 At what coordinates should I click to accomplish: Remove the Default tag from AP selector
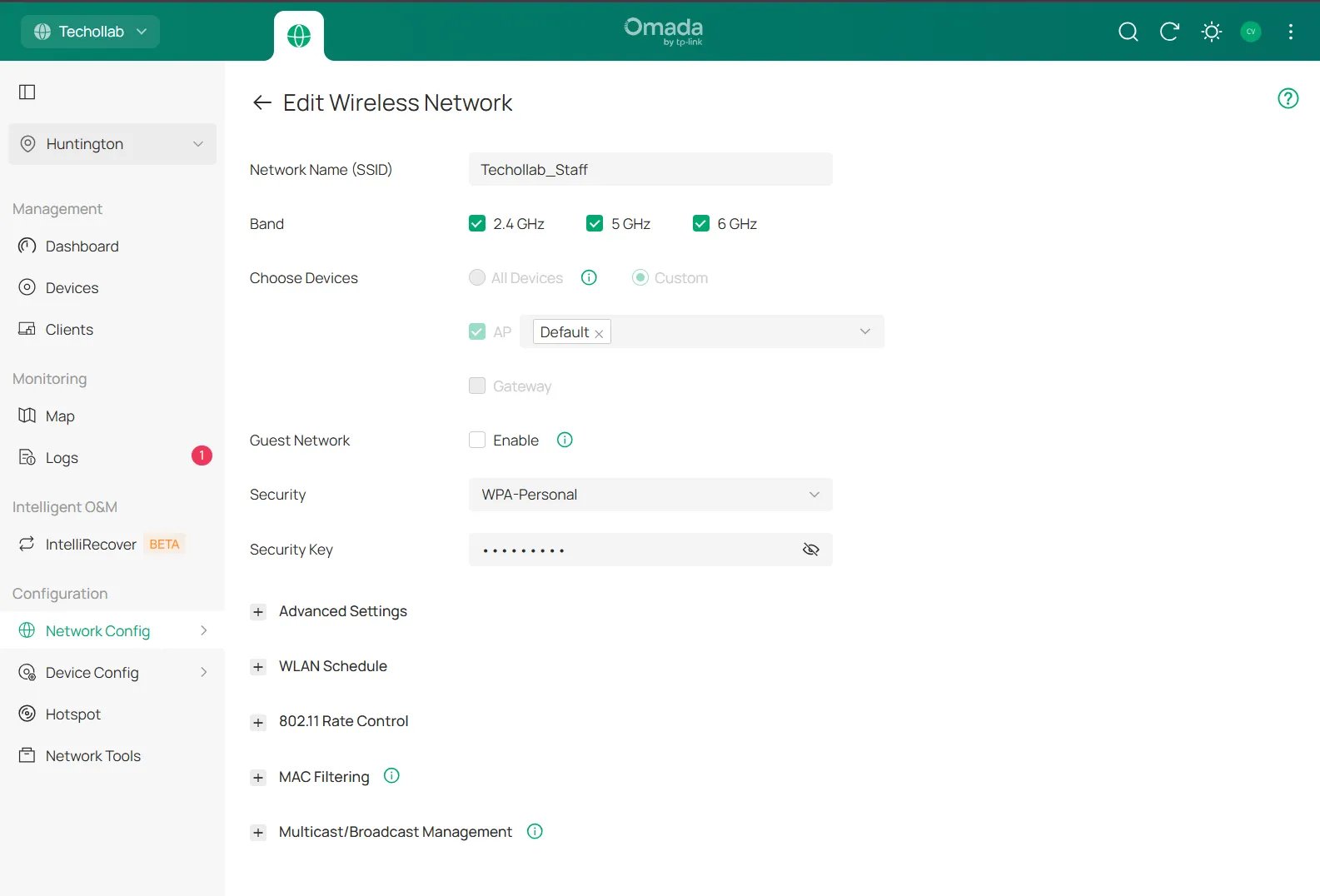click(599, 333)
